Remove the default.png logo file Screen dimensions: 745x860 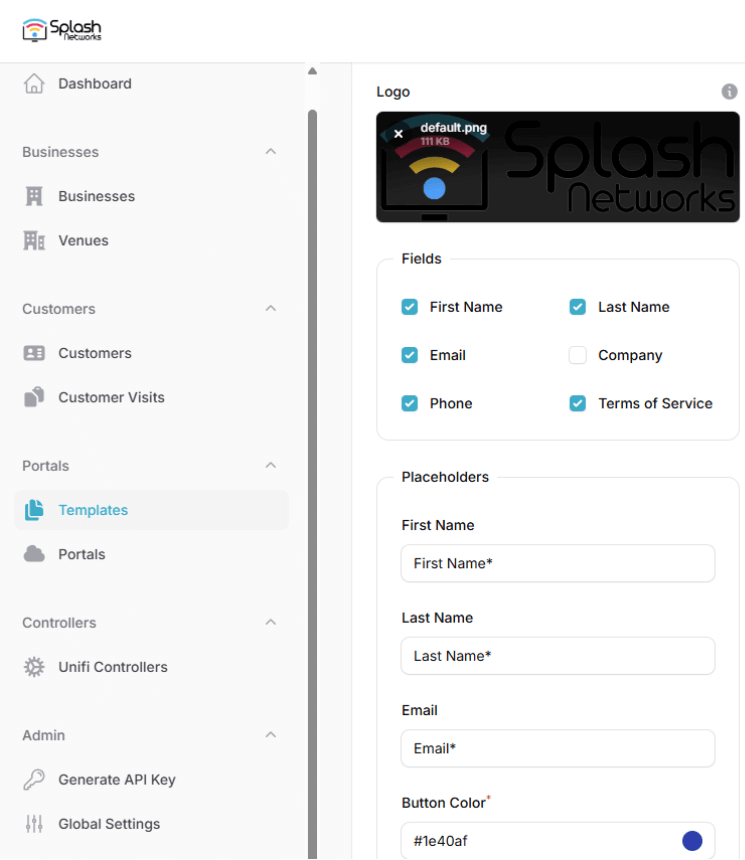point(398,133)
